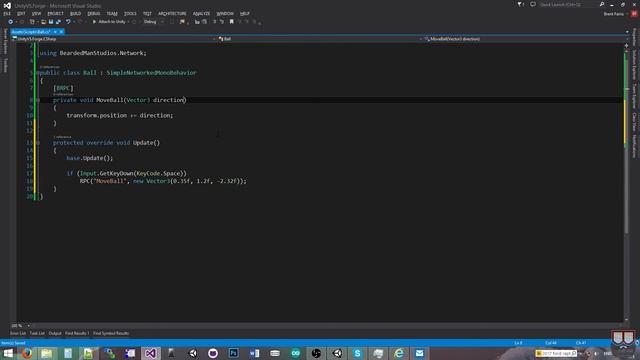640x360 pixels.
Task: Click the Undo toolbar icon
Action: click(68, 22)
